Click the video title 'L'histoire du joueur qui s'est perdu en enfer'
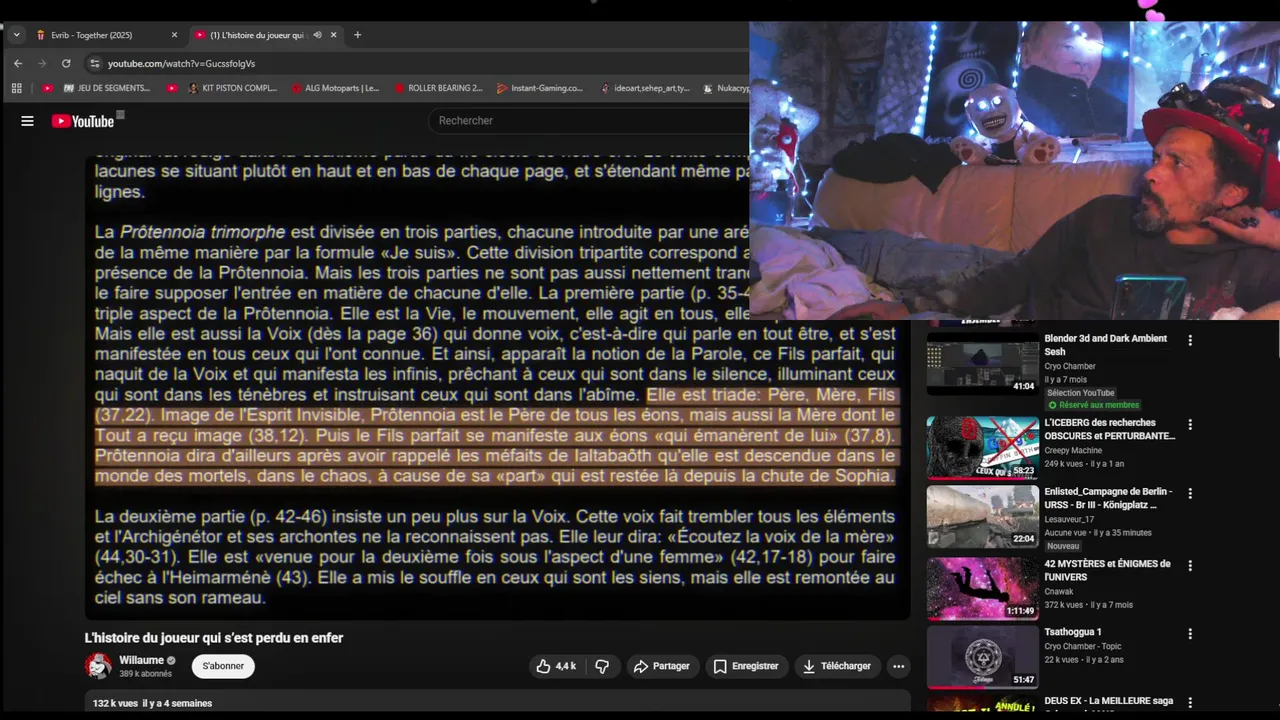This screenshot has width=1280, height=720. (214, 638)
